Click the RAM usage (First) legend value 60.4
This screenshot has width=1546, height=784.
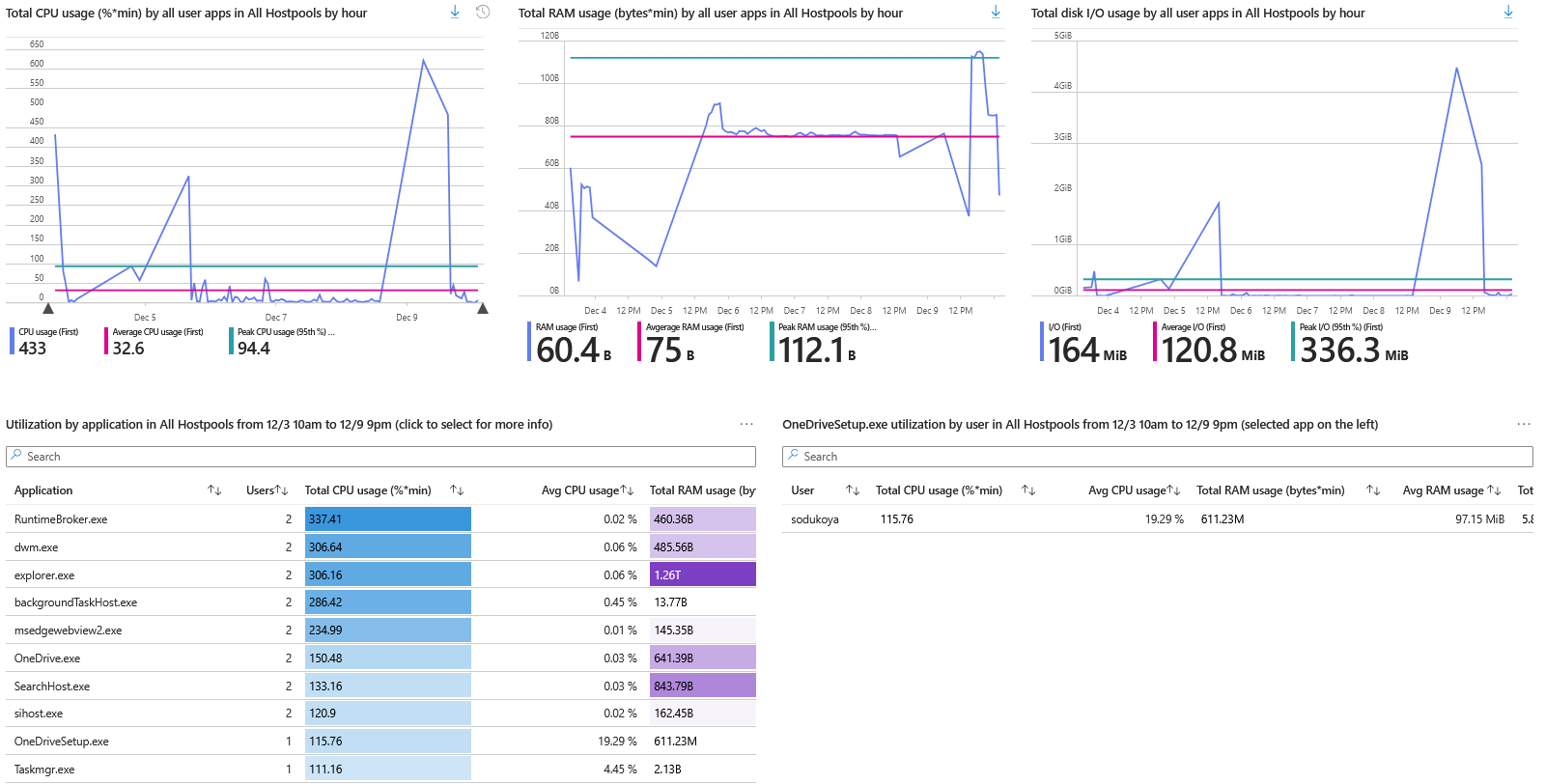574,350
